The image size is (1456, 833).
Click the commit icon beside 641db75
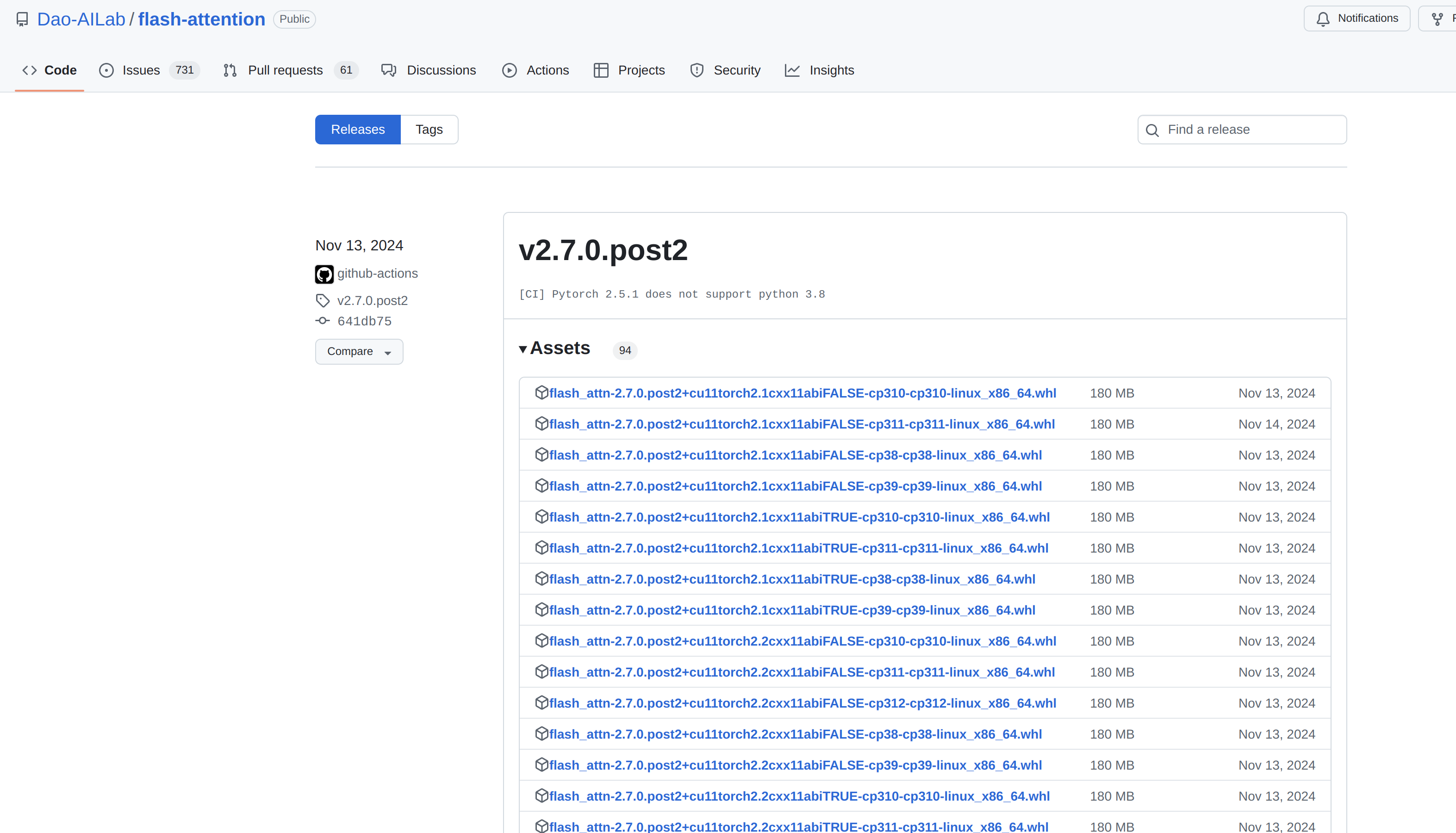coord(323,321)
